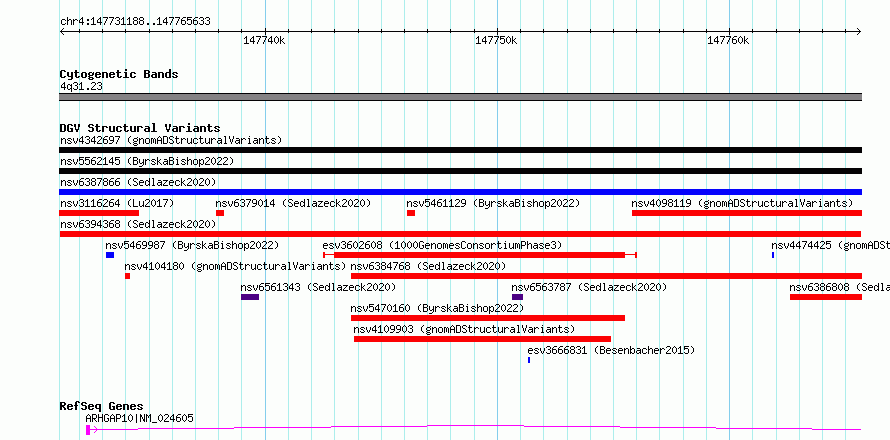This screenshot has height=440, width=890.
Task: Click the purple nsv6561343 variant block
Action: click(x=250, y=297)
